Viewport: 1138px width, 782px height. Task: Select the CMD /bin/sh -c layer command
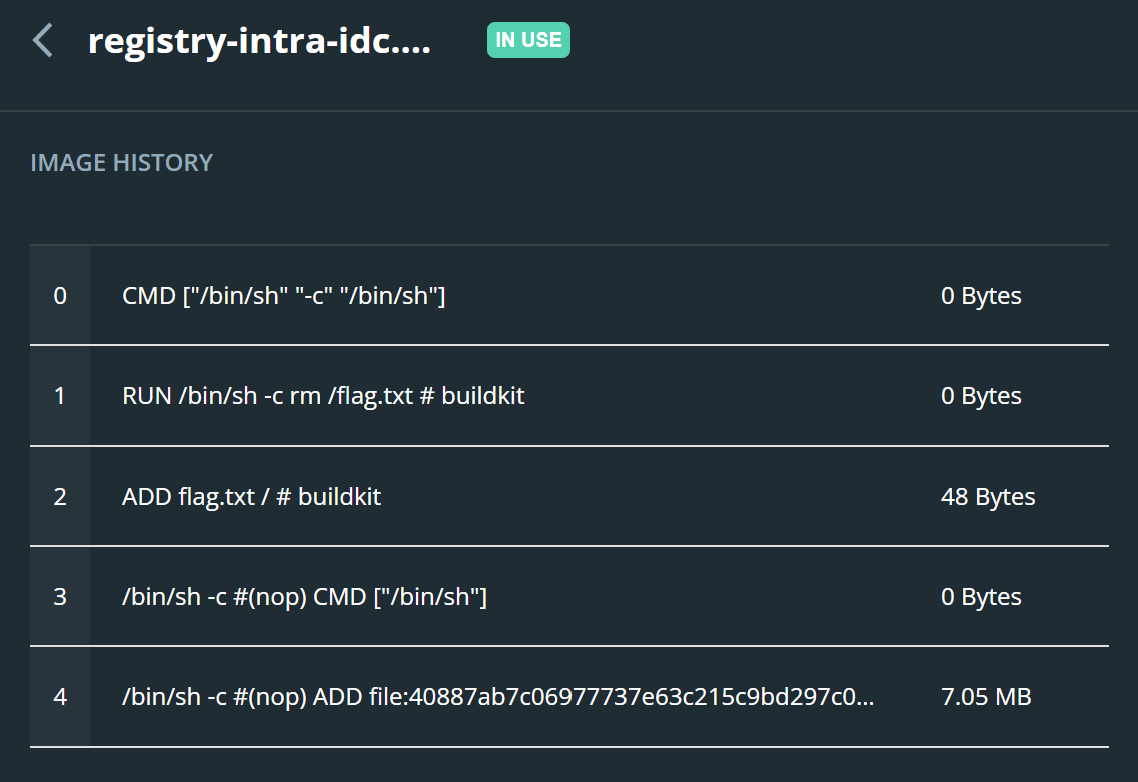[x=284, y=296]
